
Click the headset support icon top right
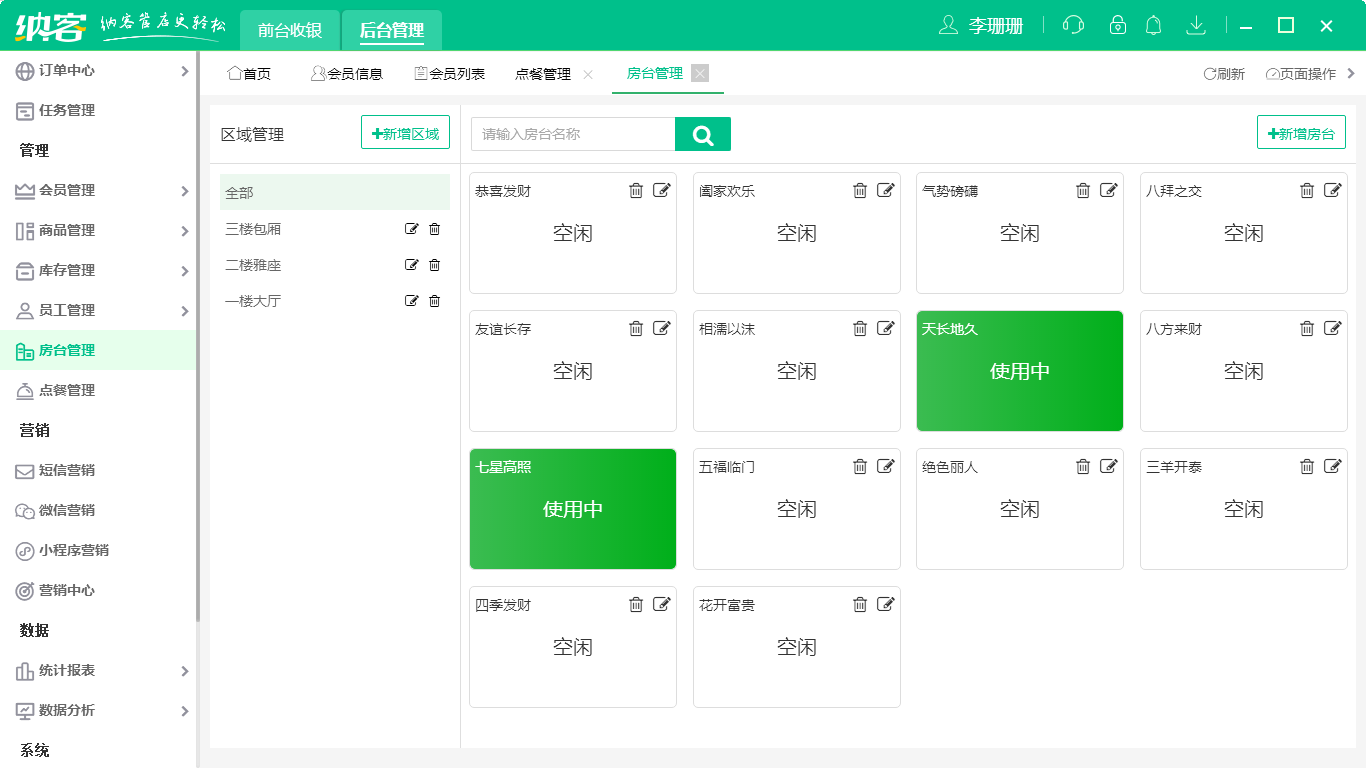(x=1072, y=25)
